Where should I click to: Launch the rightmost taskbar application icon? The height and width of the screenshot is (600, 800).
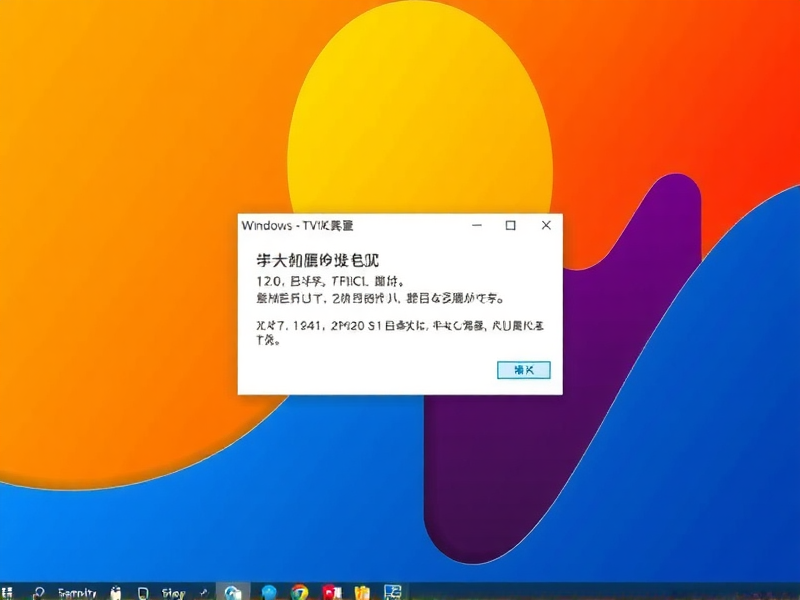click(x=393, y=590)
